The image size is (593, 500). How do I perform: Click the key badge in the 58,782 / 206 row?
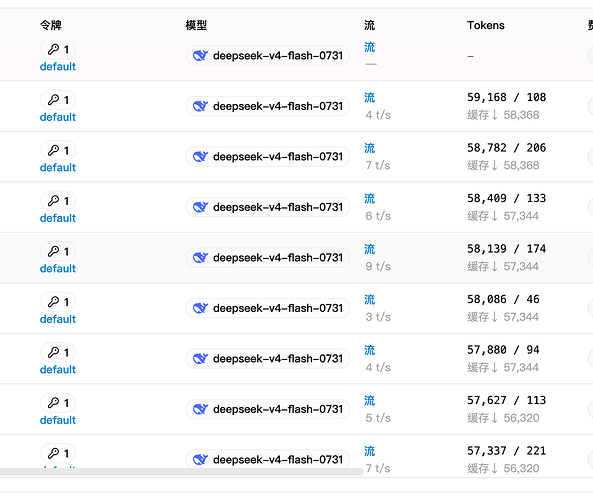(x=58, y=151)
